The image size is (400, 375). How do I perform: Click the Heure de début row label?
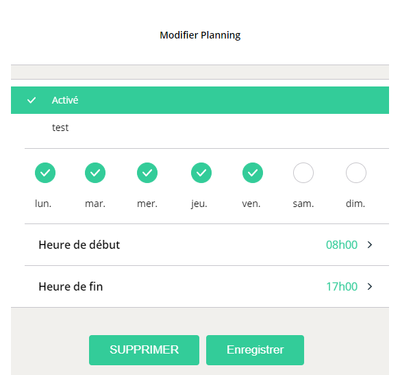(79, 245)
